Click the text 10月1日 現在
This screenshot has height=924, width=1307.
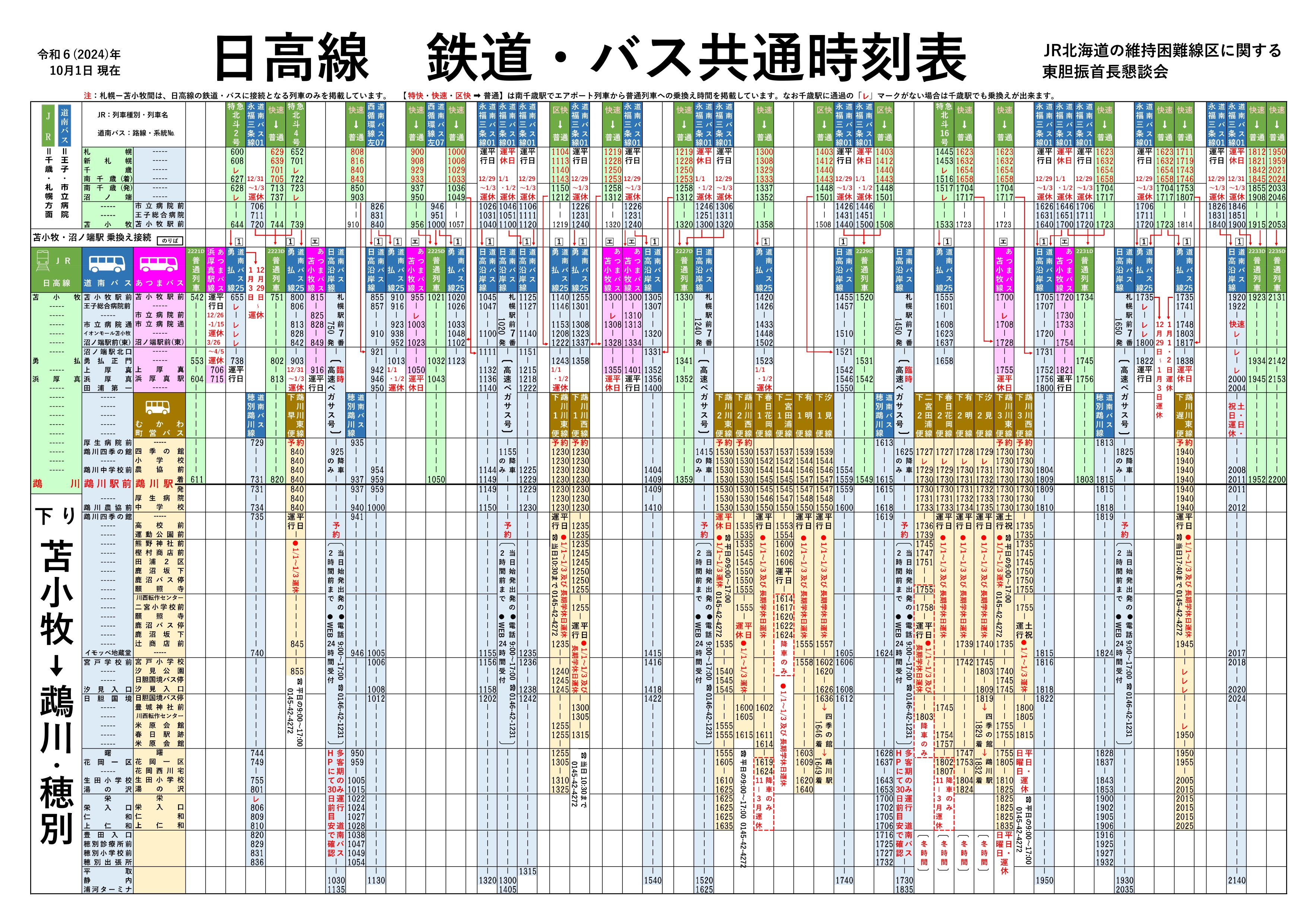[x=85, y=71]
